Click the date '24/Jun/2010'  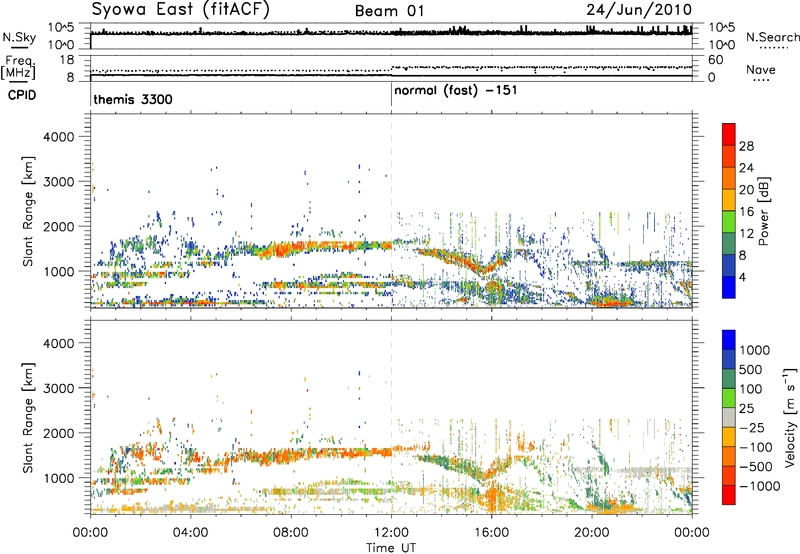[x=639, y=10]
